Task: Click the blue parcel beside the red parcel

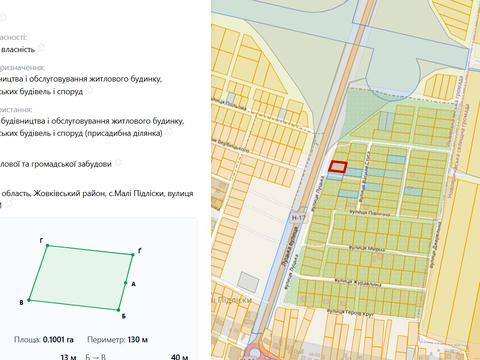Action: 354,172
